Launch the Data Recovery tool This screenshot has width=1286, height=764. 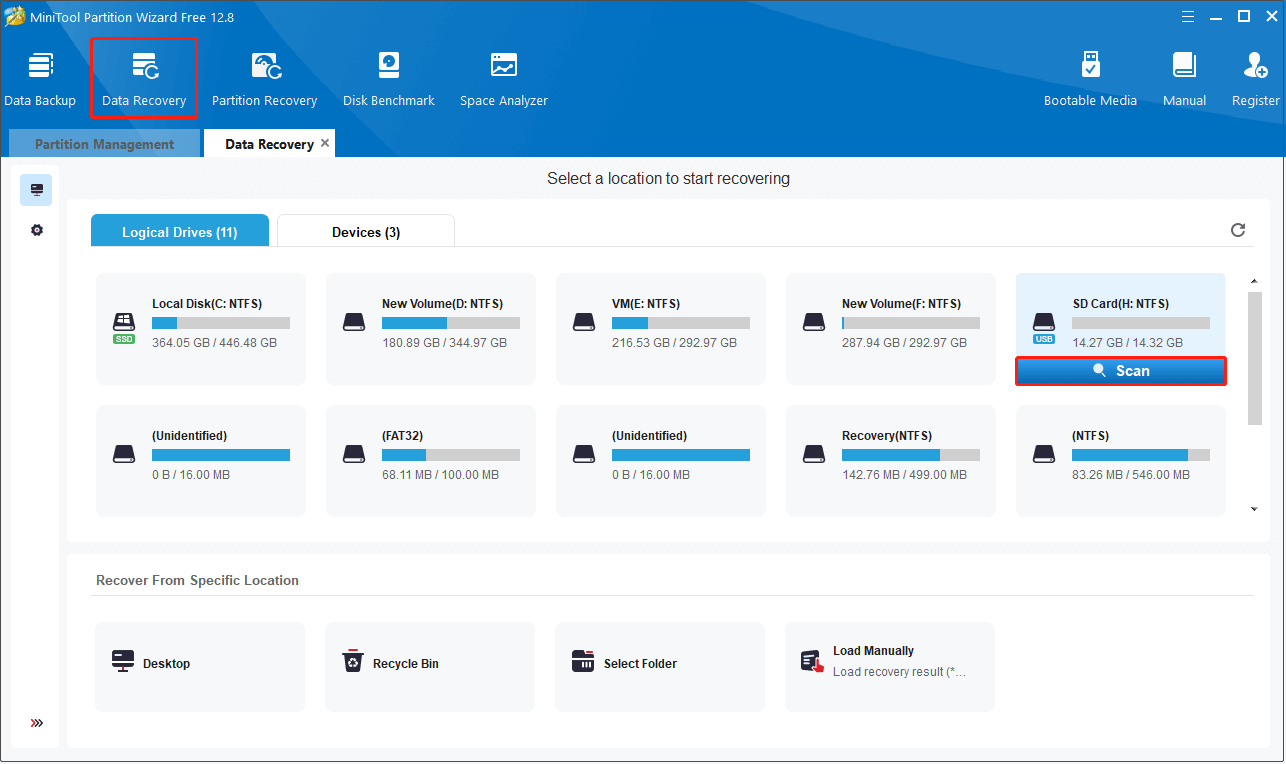pyautogui.click(x=144, y=78)
